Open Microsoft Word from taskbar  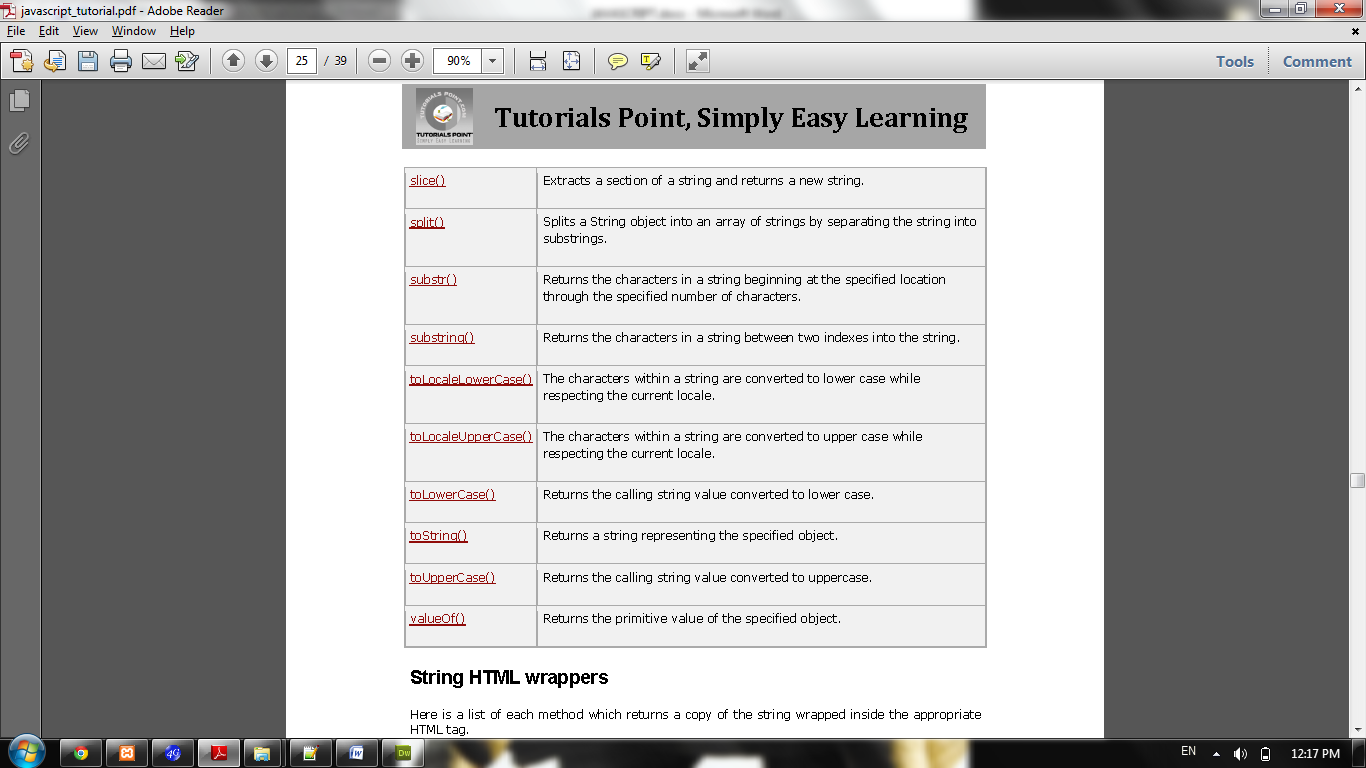357,753
